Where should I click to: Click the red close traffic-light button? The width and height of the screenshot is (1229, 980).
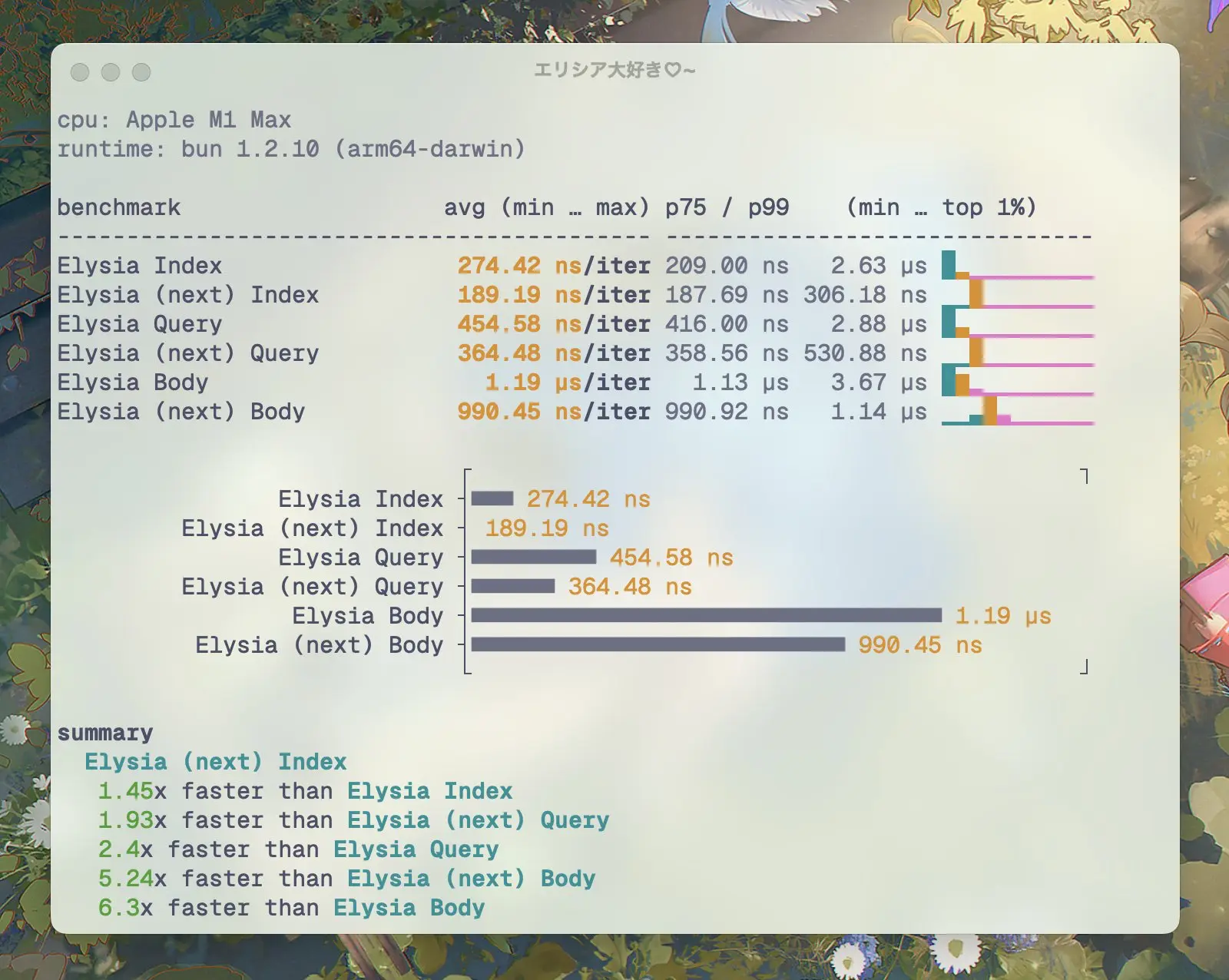point(80,72)
